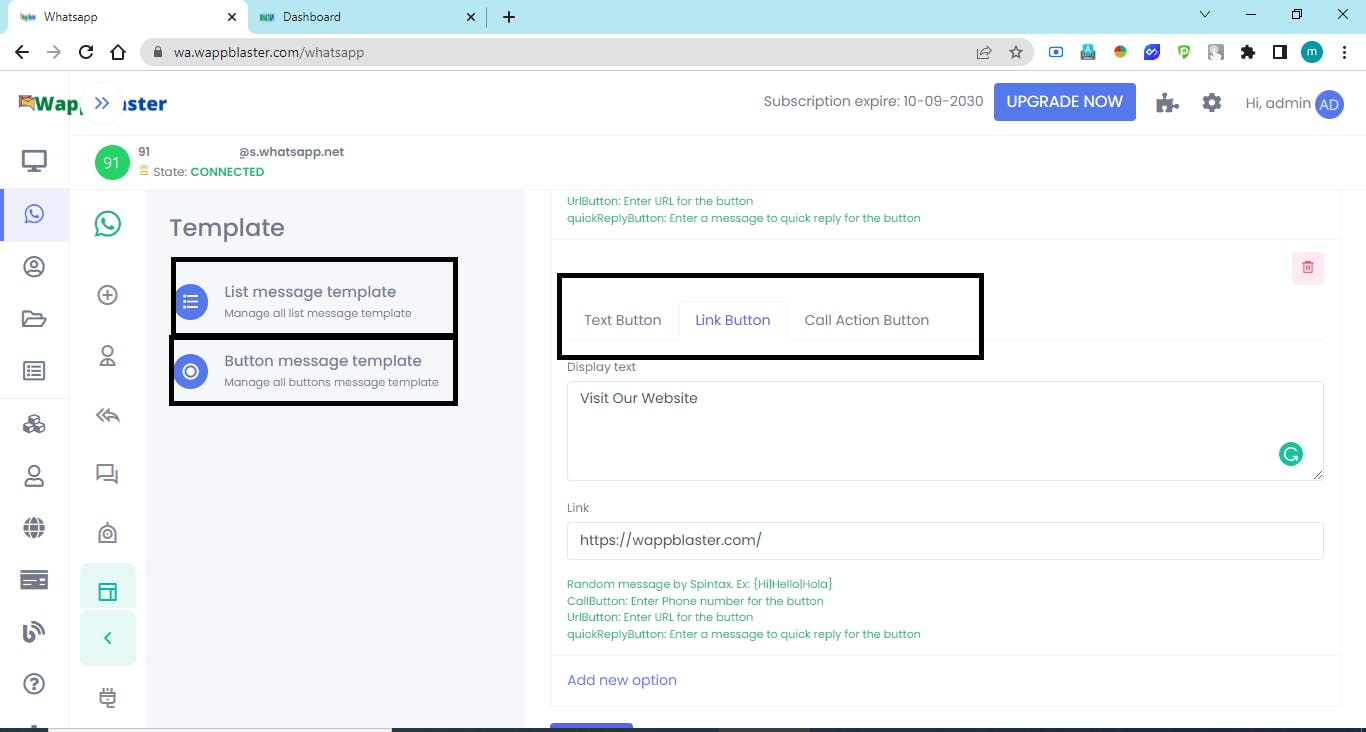Toggle the browser side panel icon
Image resolution: width=1366 pixels, height=732 pixels.
1279,52
